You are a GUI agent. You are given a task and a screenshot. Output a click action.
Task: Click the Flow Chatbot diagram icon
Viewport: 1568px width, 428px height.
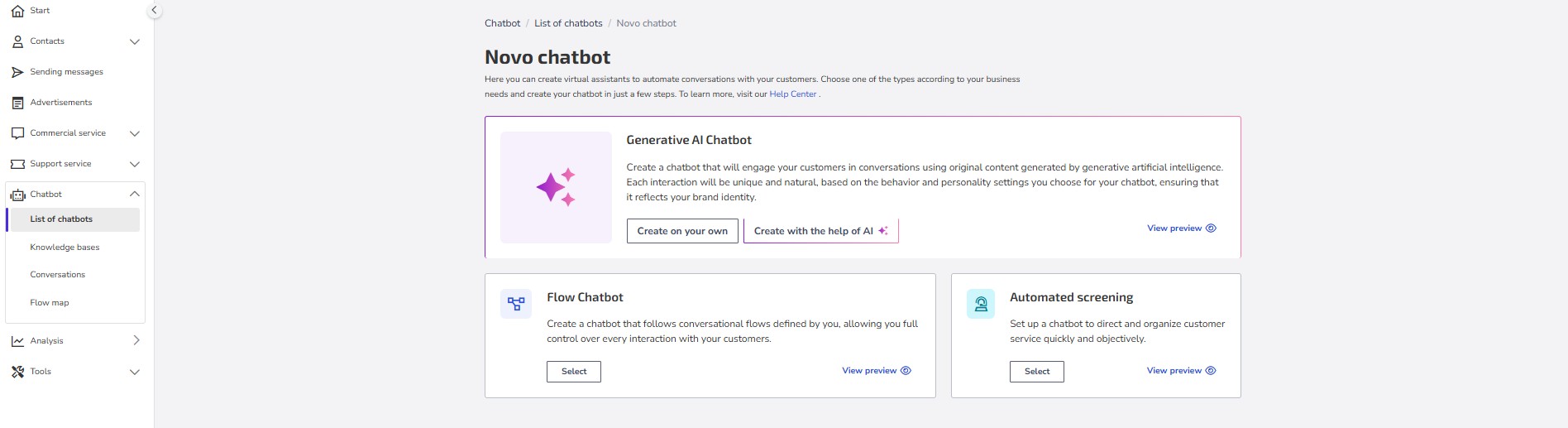[516, 304]
